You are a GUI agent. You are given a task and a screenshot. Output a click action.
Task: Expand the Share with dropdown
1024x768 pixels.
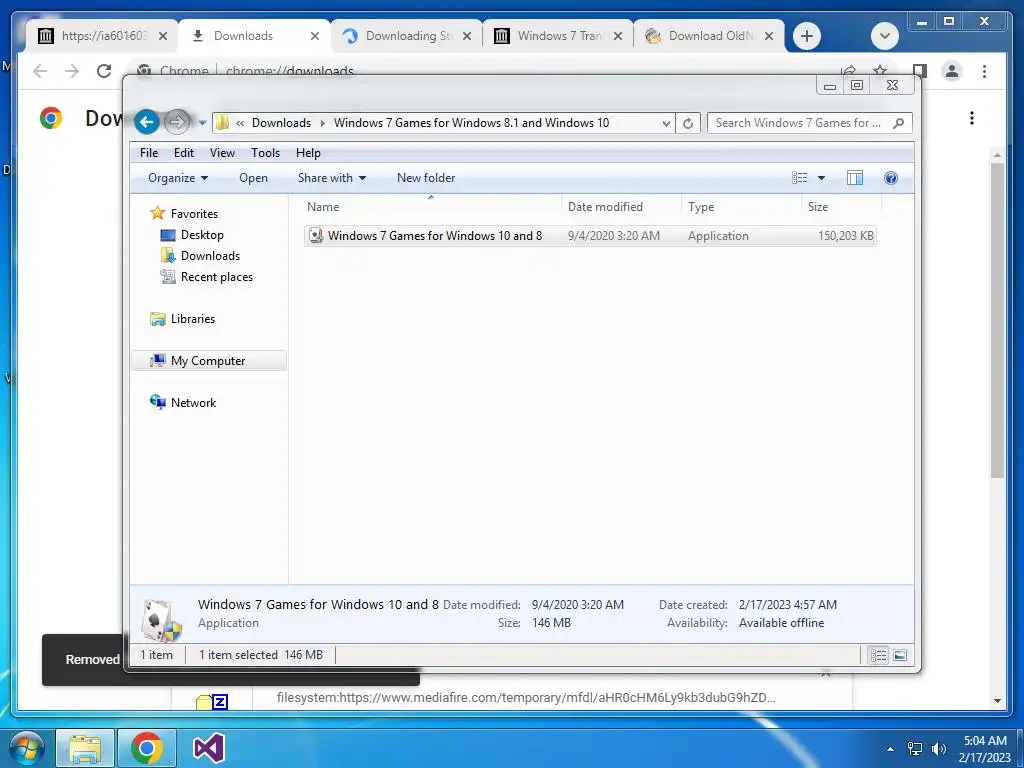tap(332, 178)
